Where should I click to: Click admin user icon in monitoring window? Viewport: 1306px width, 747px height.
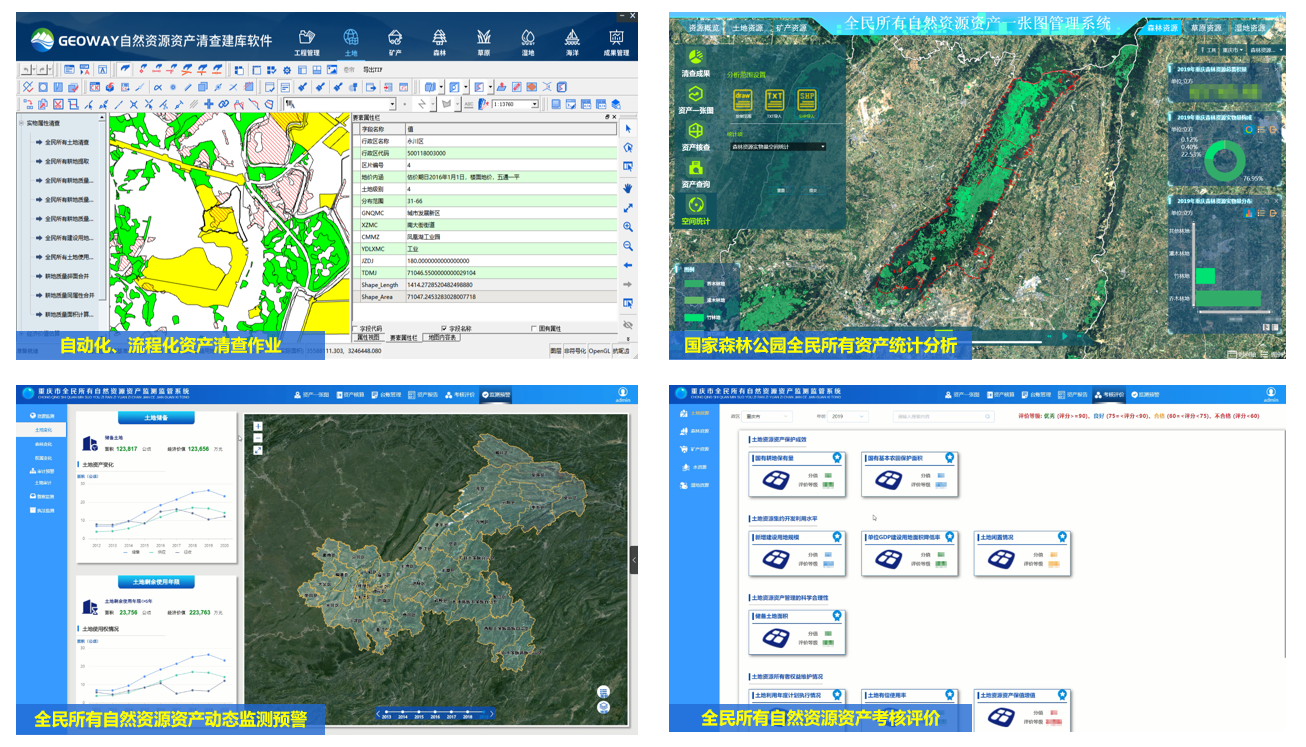click(x=621, y=394)
